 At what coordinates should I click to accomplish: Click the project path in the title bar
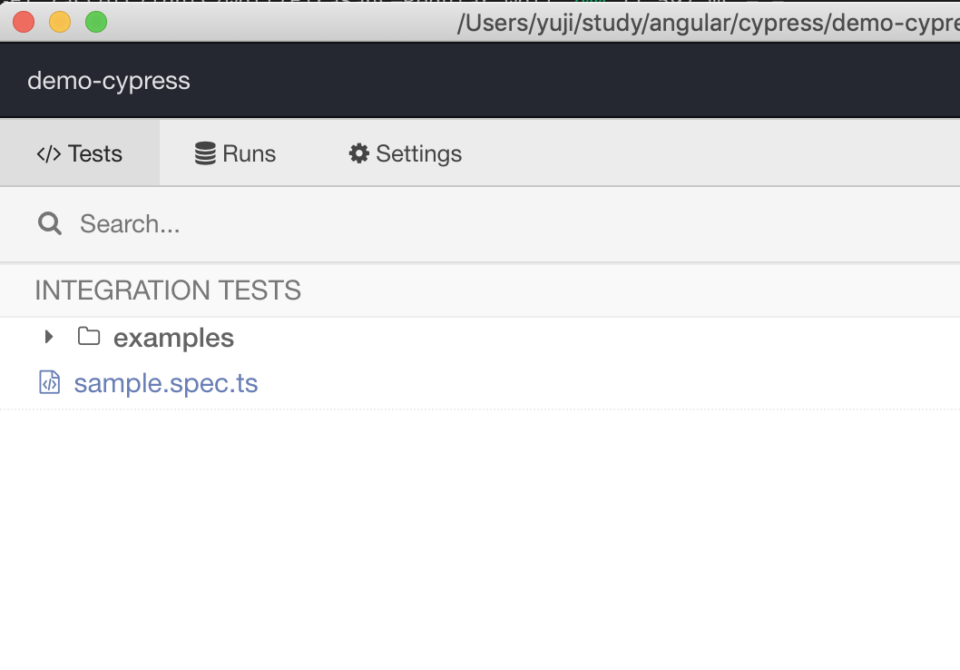[x=700, y=22]
